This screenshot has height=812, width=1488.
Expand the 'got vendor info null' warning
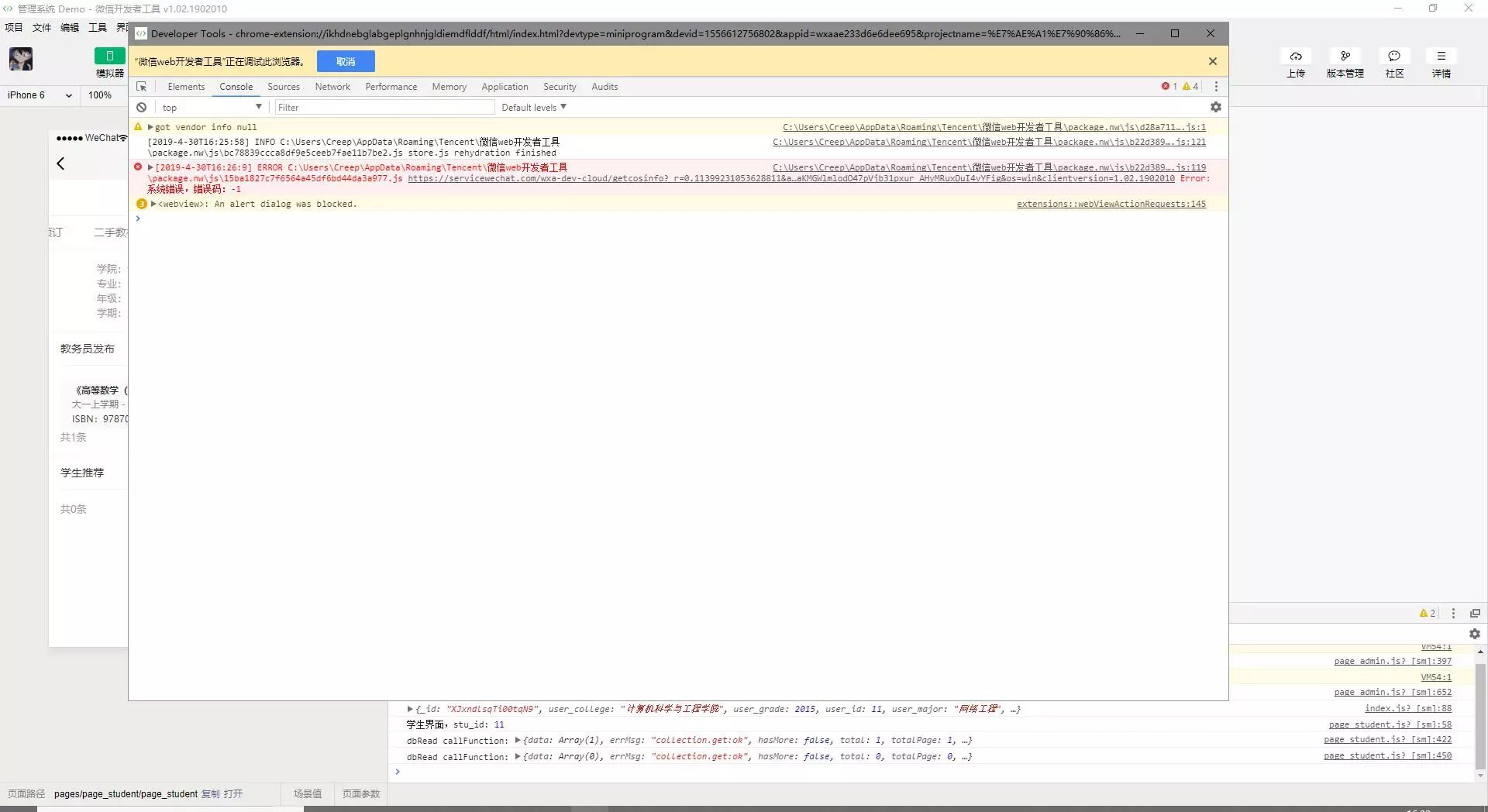[150, 127]
